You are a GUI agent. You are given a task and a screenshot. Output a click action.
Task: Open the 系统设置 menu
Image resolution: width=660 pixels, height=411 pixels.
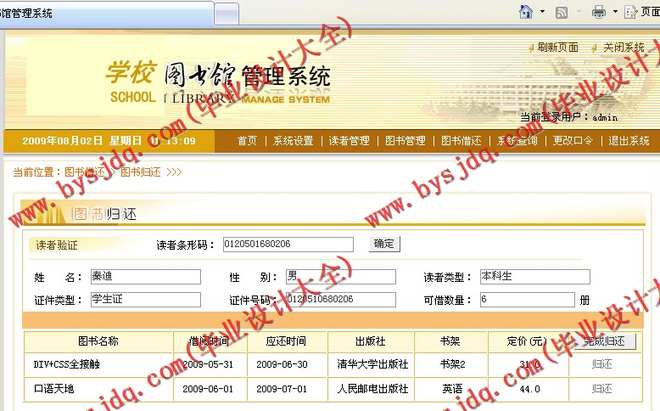[x=293, y=141]
